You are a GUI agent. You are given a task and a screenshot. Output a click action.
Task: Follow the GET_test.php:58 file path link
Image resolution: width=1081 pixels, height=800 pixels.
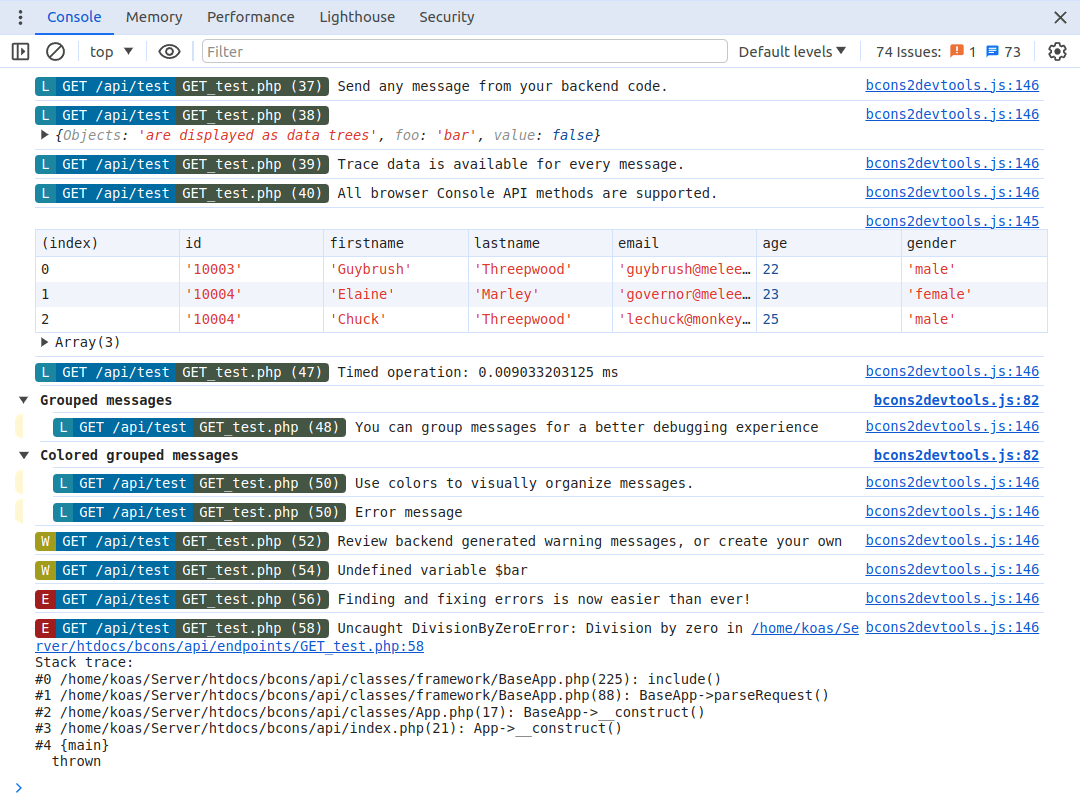point(230,646)
